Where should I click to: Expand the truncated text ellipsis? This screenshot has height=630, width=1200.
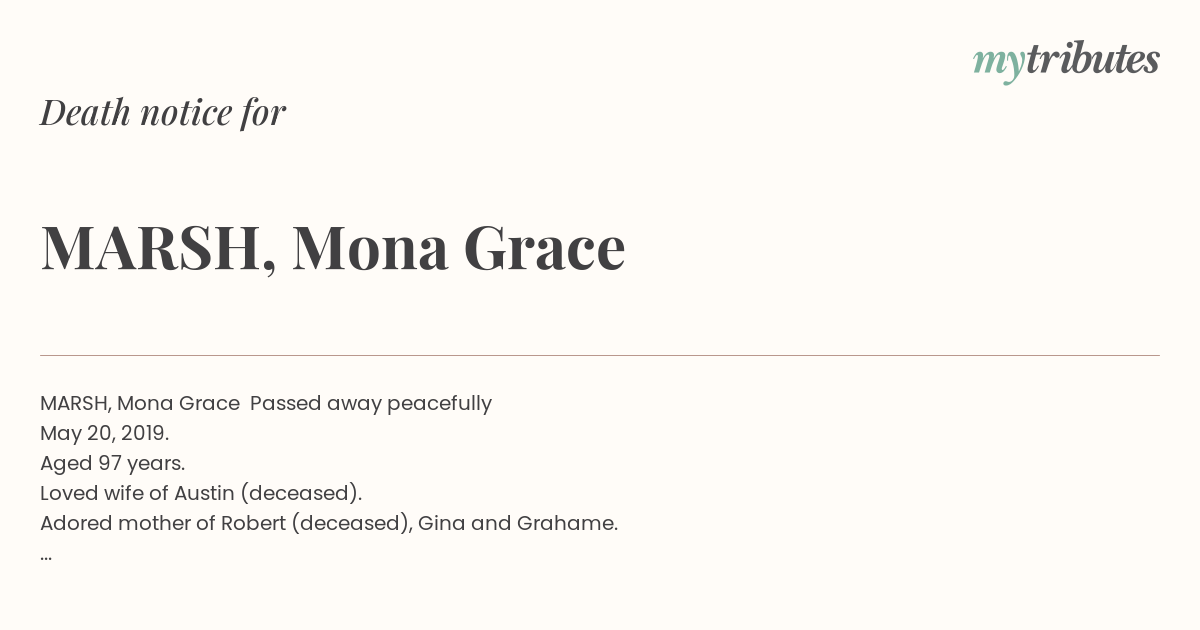pyautogui.click(x=46, y=556)
